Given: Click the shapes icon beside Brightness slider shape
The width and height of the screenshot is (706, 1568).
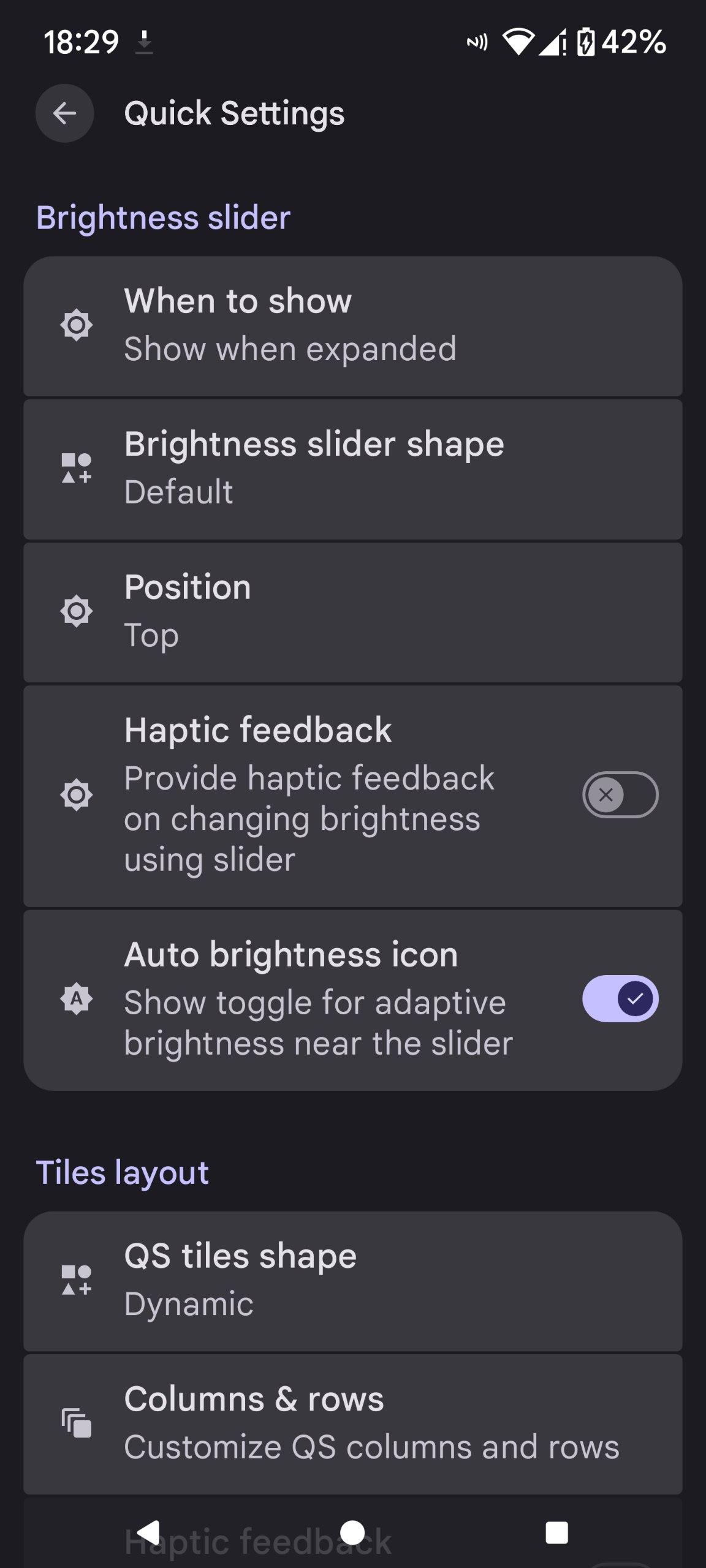Looking at the screenshot, I should tap(77, 468).
